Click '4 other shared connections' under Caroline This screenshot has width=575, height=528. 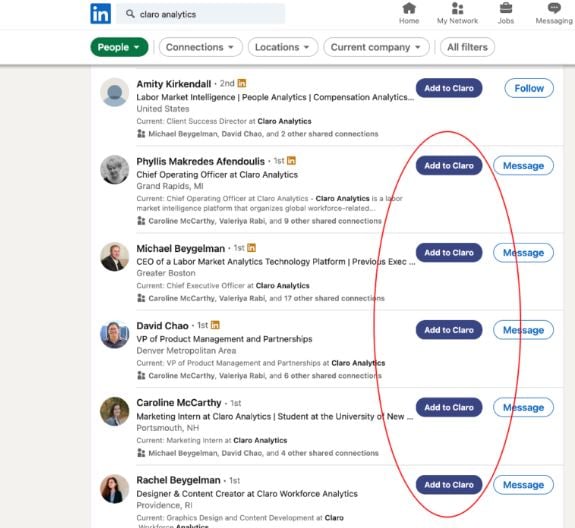click(330, 453)
